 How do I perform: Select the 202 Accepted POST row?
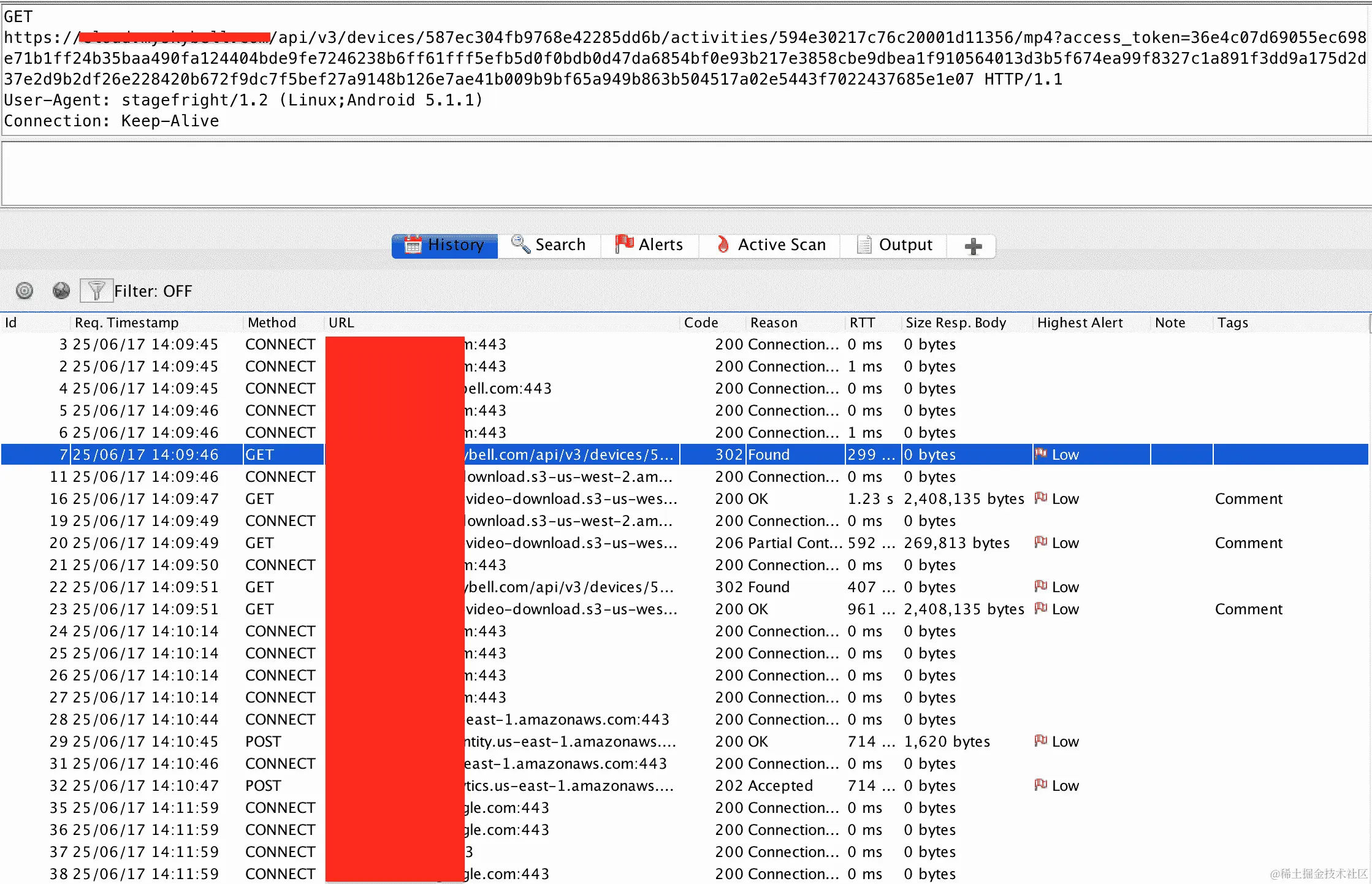tap(763, 785)
